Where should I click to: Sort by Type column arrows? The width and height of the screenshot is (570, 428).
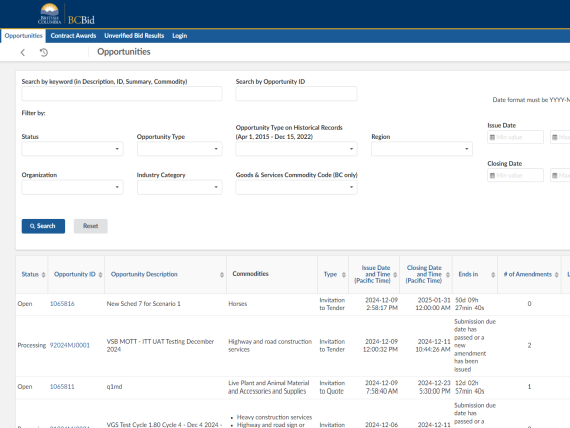point(344,275)
